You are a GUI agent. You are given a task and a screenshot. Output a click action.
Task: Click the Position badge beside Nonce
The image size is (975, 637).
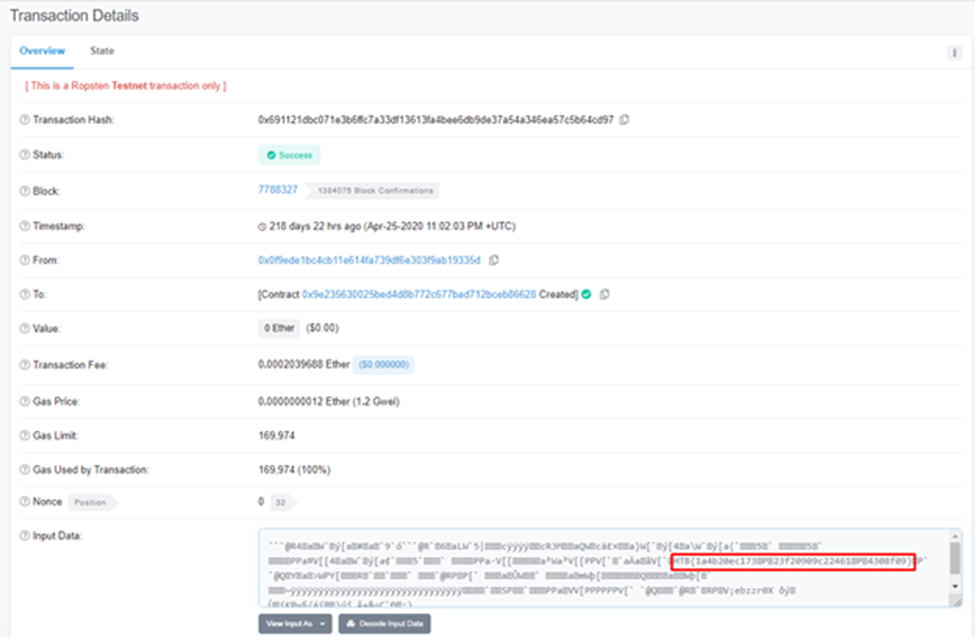pyautogui.click(x=91, y=502)
